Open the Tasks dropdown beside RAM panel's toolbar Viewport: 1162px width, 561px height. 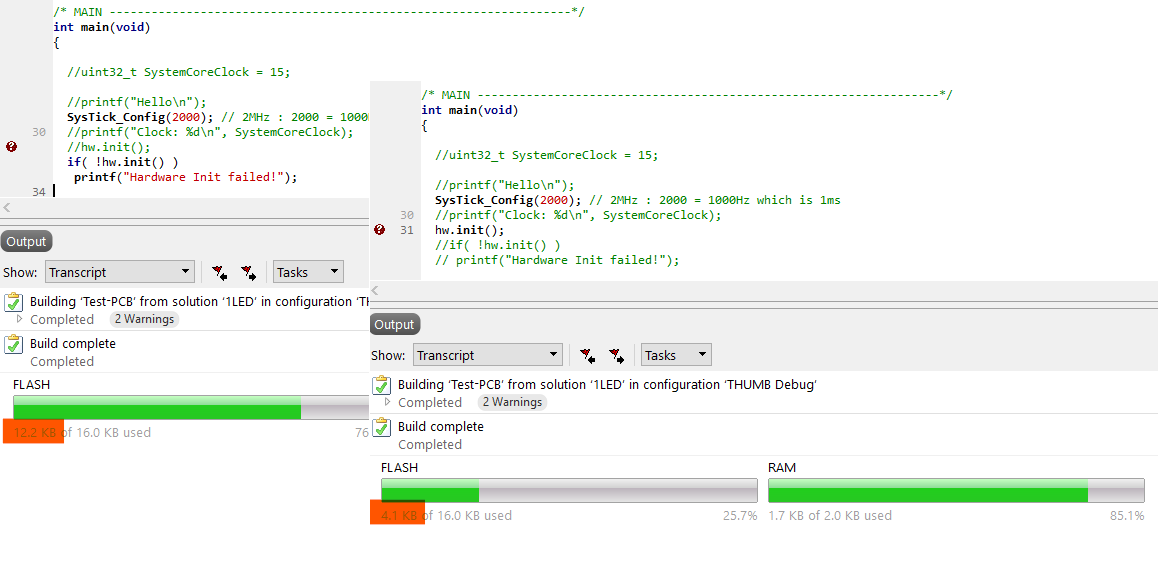[677, 355]
